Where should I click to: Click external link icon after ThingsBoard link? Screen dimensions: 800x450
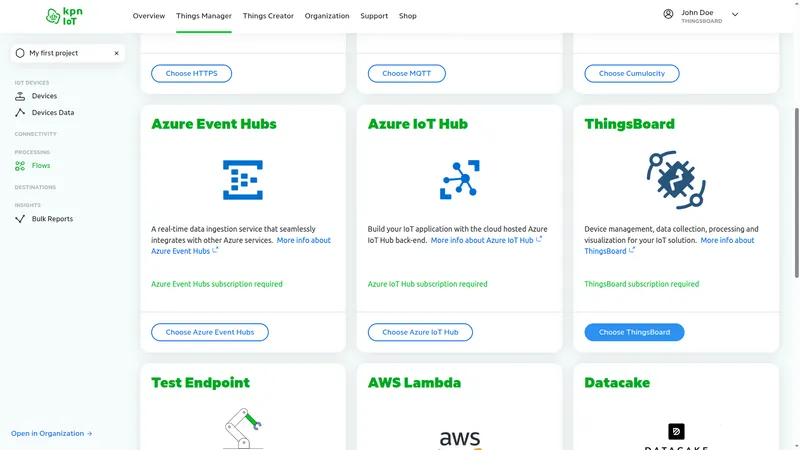632,251
